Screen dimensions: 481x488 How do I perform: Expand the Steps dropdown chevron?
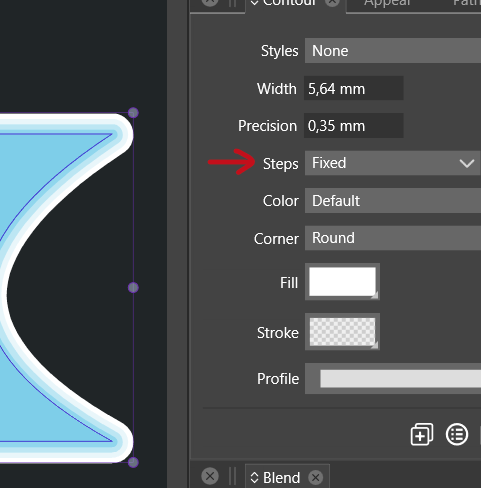click(x=466, y=163)
